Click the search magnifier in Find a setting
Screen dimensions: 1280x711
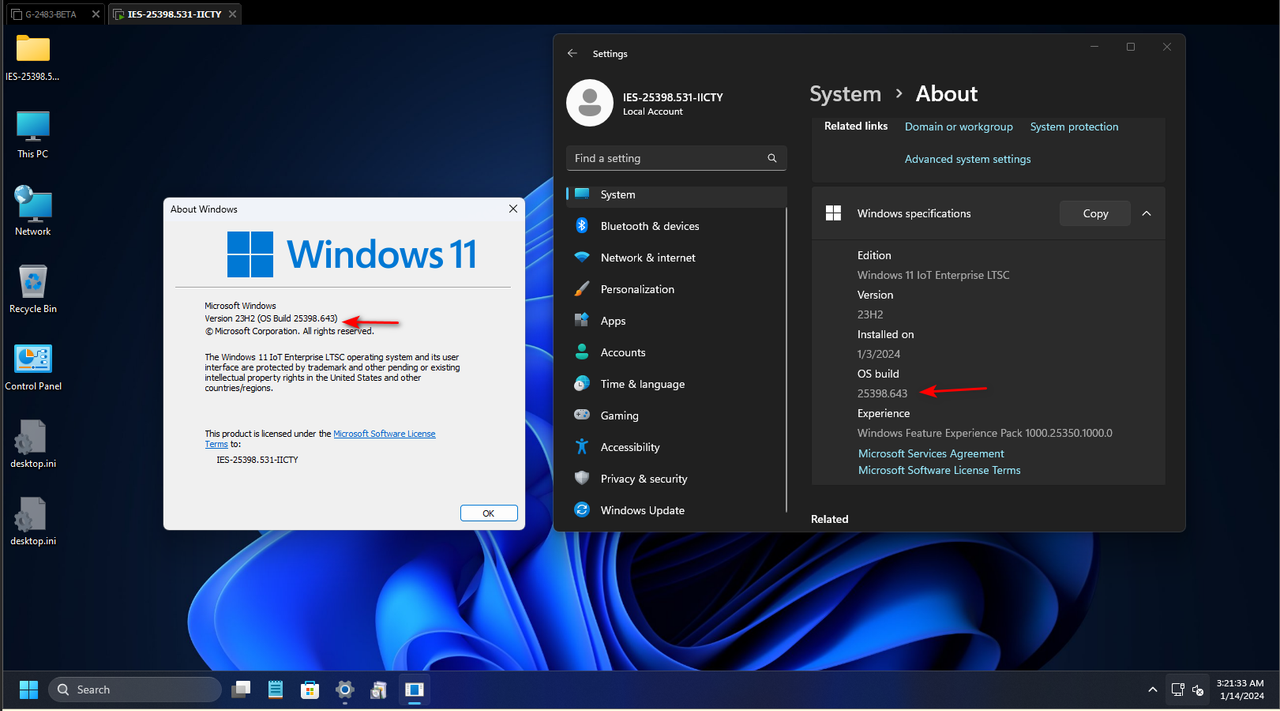[772, 158]
